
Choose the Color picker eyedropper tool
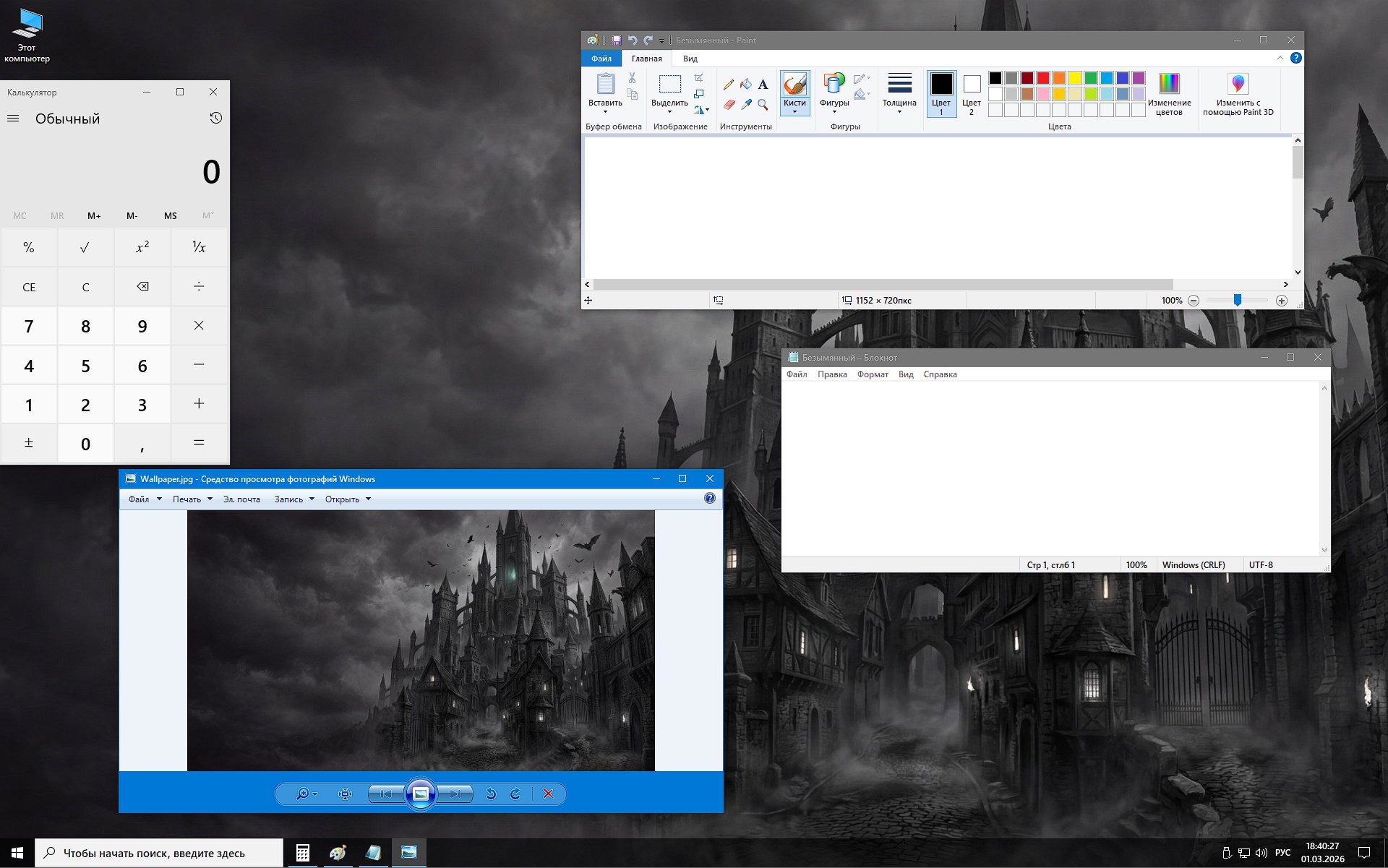[746, 105]
